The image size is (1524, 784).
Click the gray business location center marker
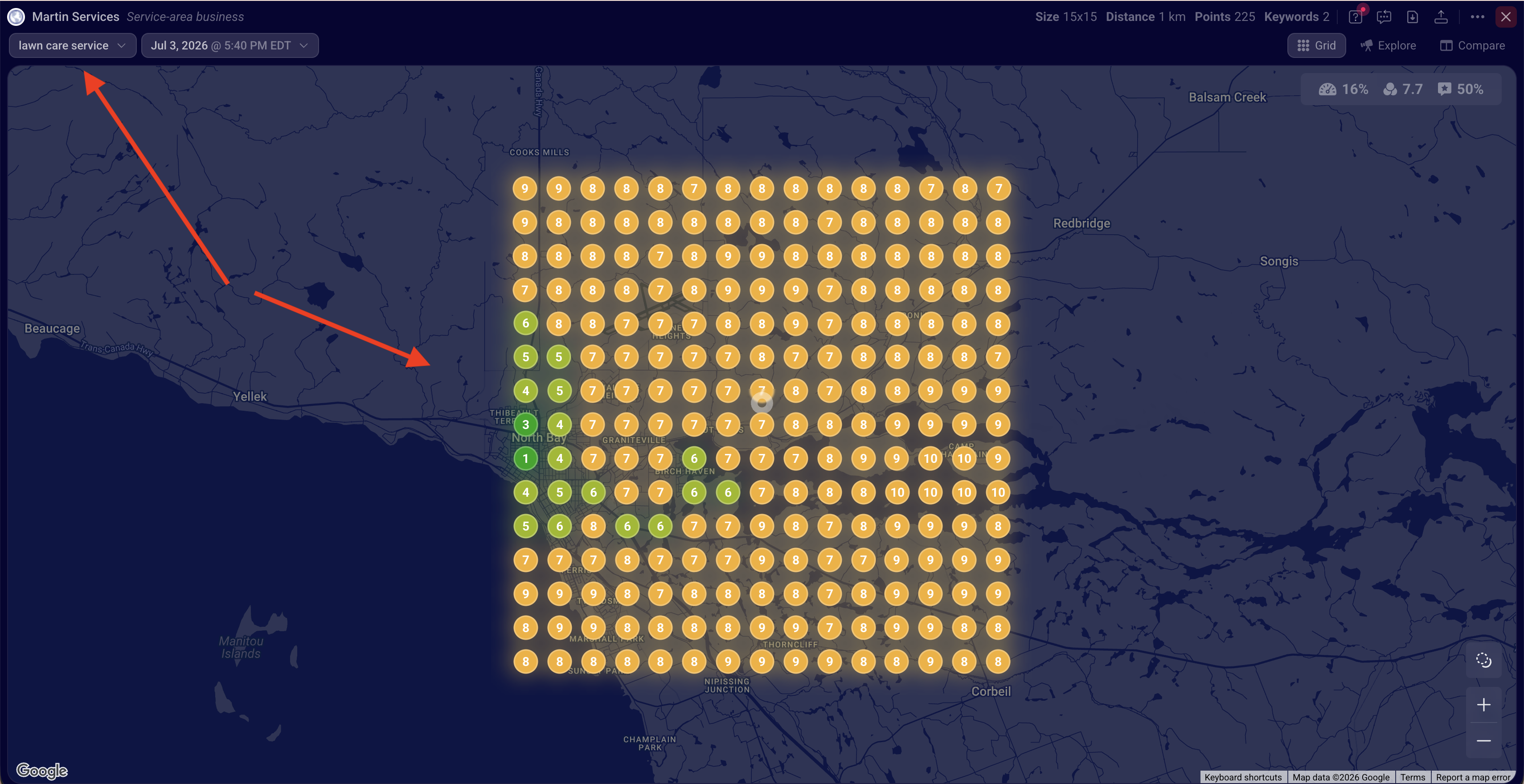pyautogui.click(x=762, y=403)
